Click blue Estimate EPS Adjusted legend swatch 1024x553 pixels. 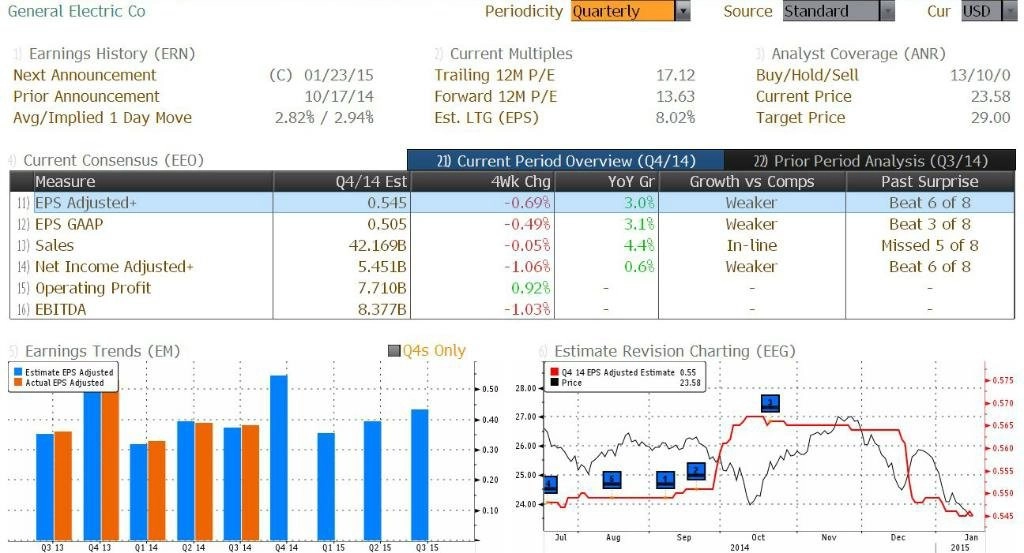click(x=18, y=372)
